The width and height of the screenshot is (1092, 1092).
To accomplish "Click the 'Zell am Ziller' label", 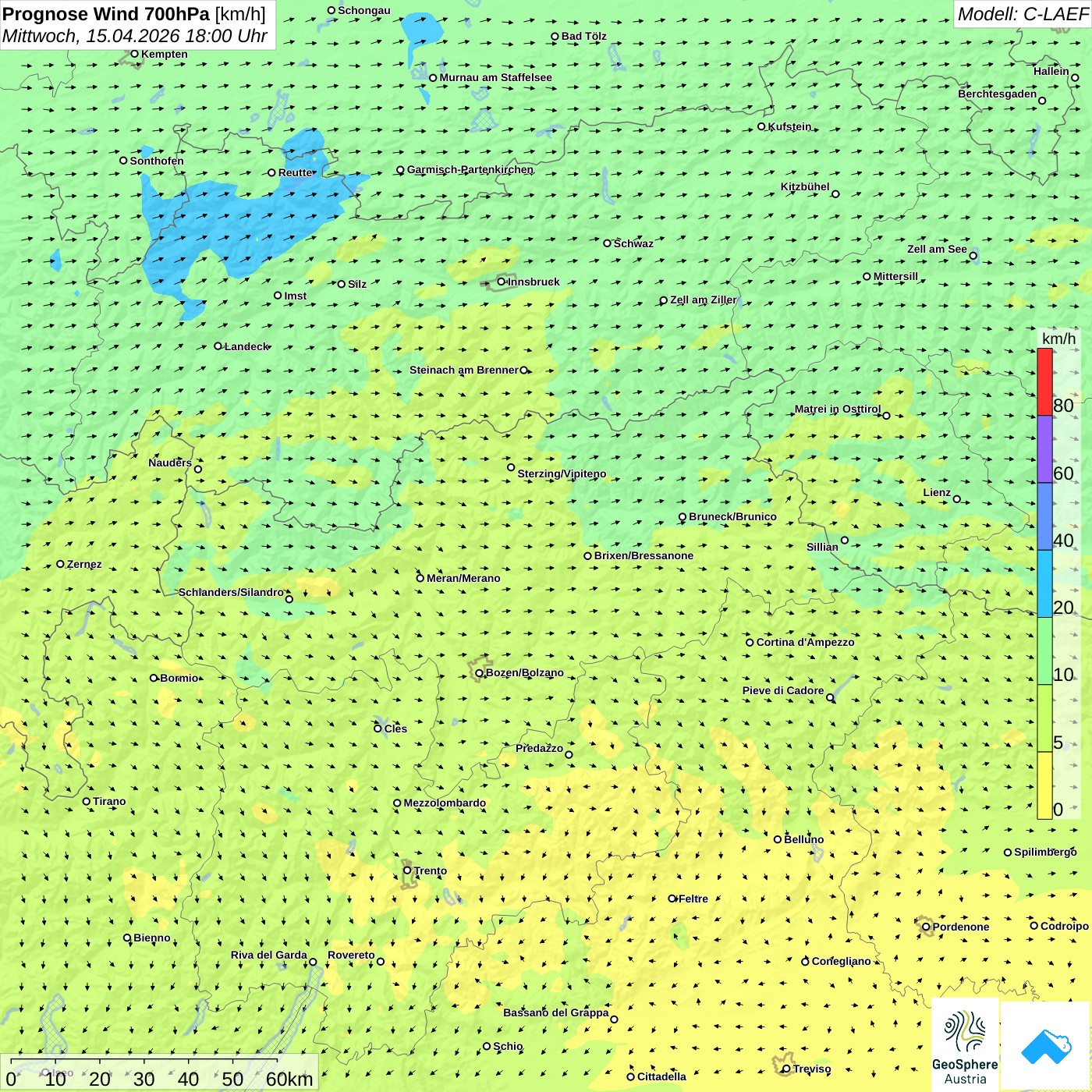I will [x=704, y=300].
